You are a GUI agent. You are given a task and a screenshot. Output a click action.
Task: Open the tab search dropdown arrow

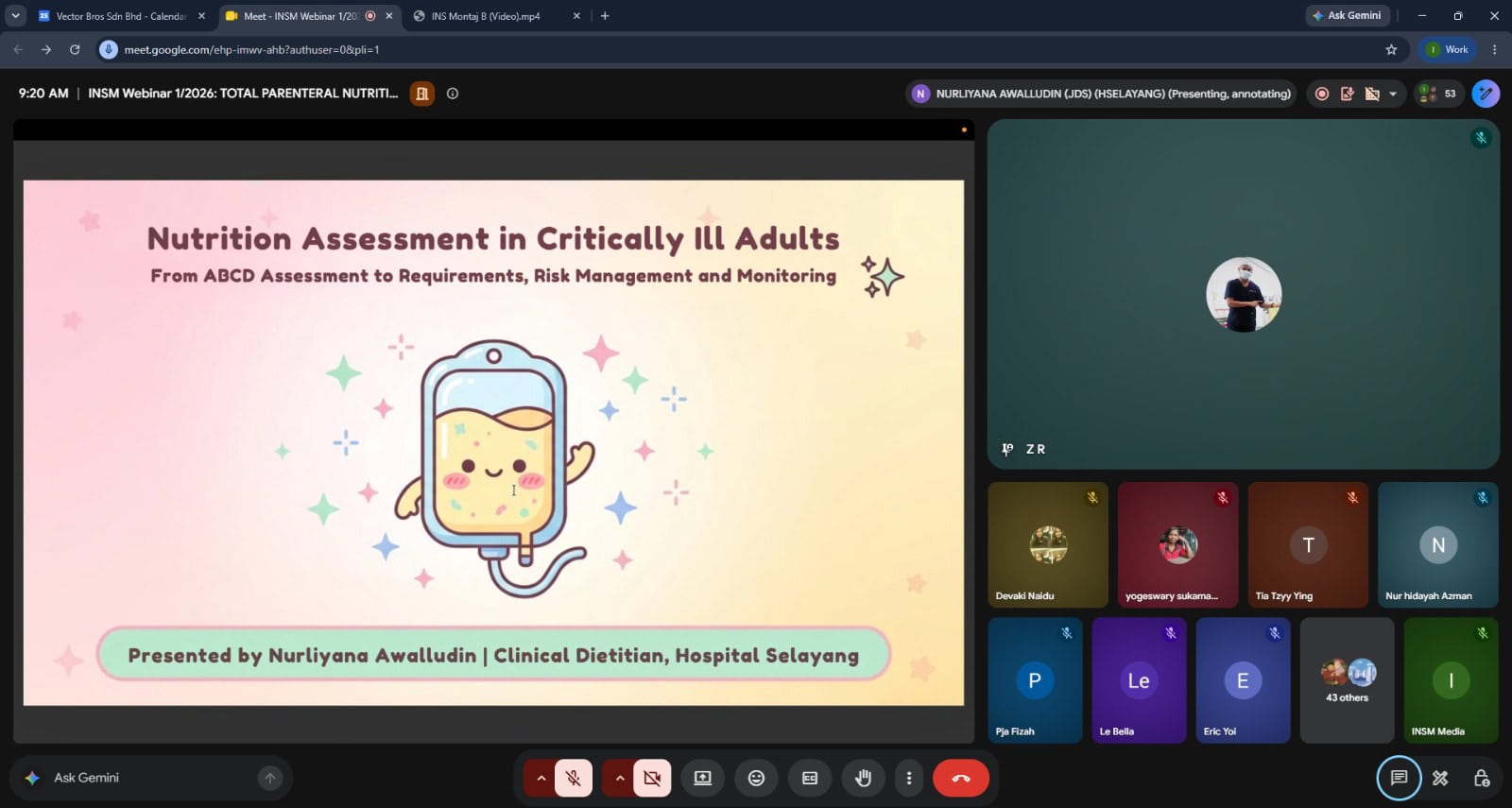pos(15,16)
